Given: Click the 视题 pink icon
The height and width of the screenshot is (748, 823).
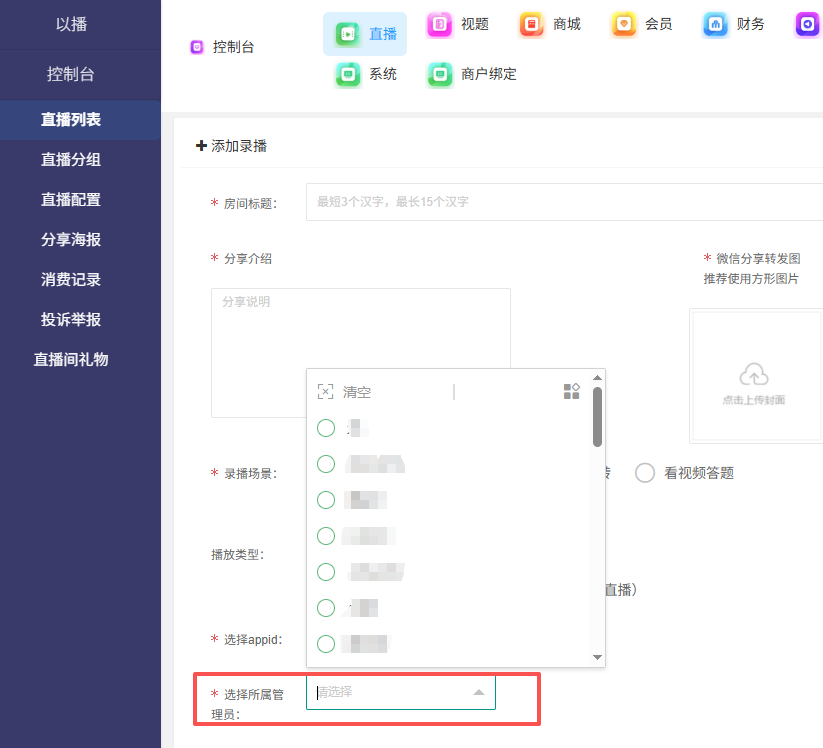Looking at the screenshot, I should click(x=440, y=25).
